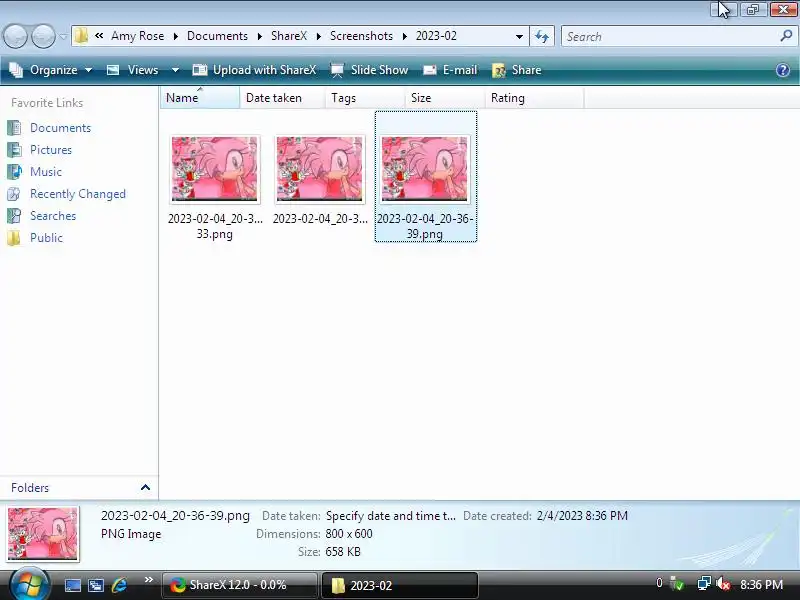Expand the arrow after ShareX breadcrumb
The image size is (800, 600).
tap(319, 37)
